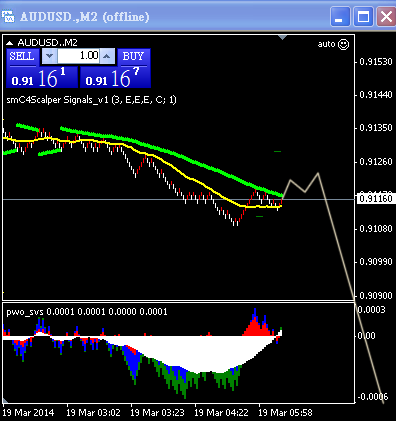Close the AUDUSD chart window

[x=386, y=16]
